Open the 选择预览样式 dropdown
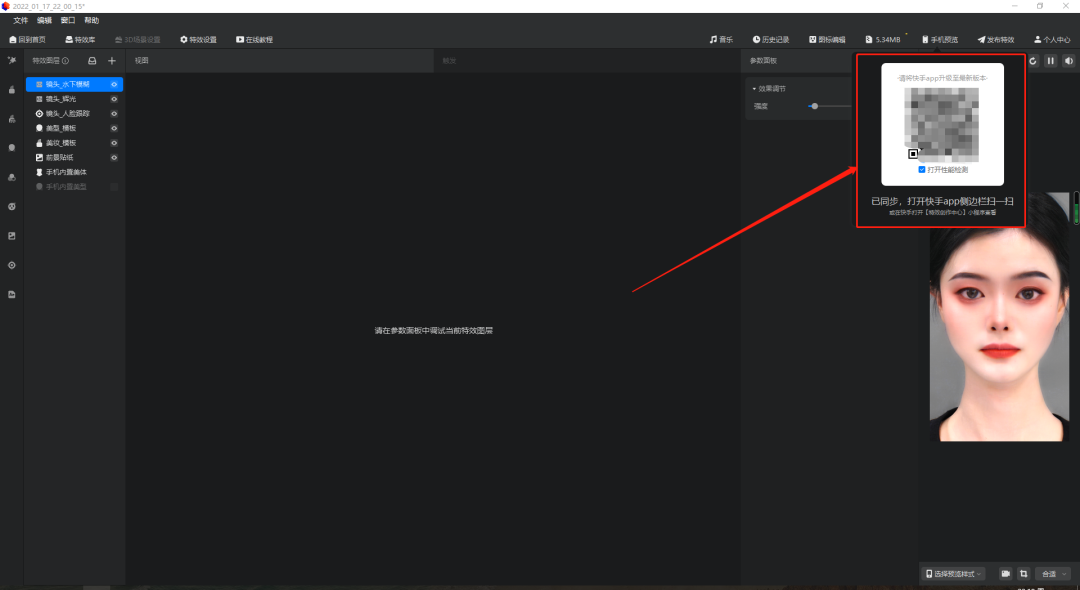This screenshot has width=1080, height=590. pyautogui.click(x=953, y=574)
